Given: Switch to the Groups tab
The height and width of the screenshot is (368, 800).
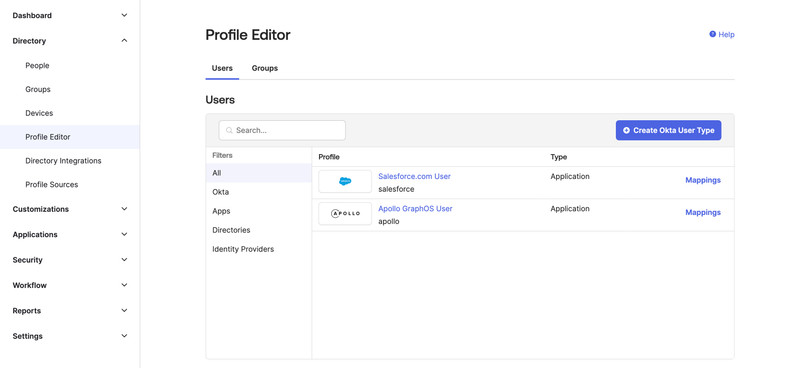Looking at the screenshot, I should point(265,68).
